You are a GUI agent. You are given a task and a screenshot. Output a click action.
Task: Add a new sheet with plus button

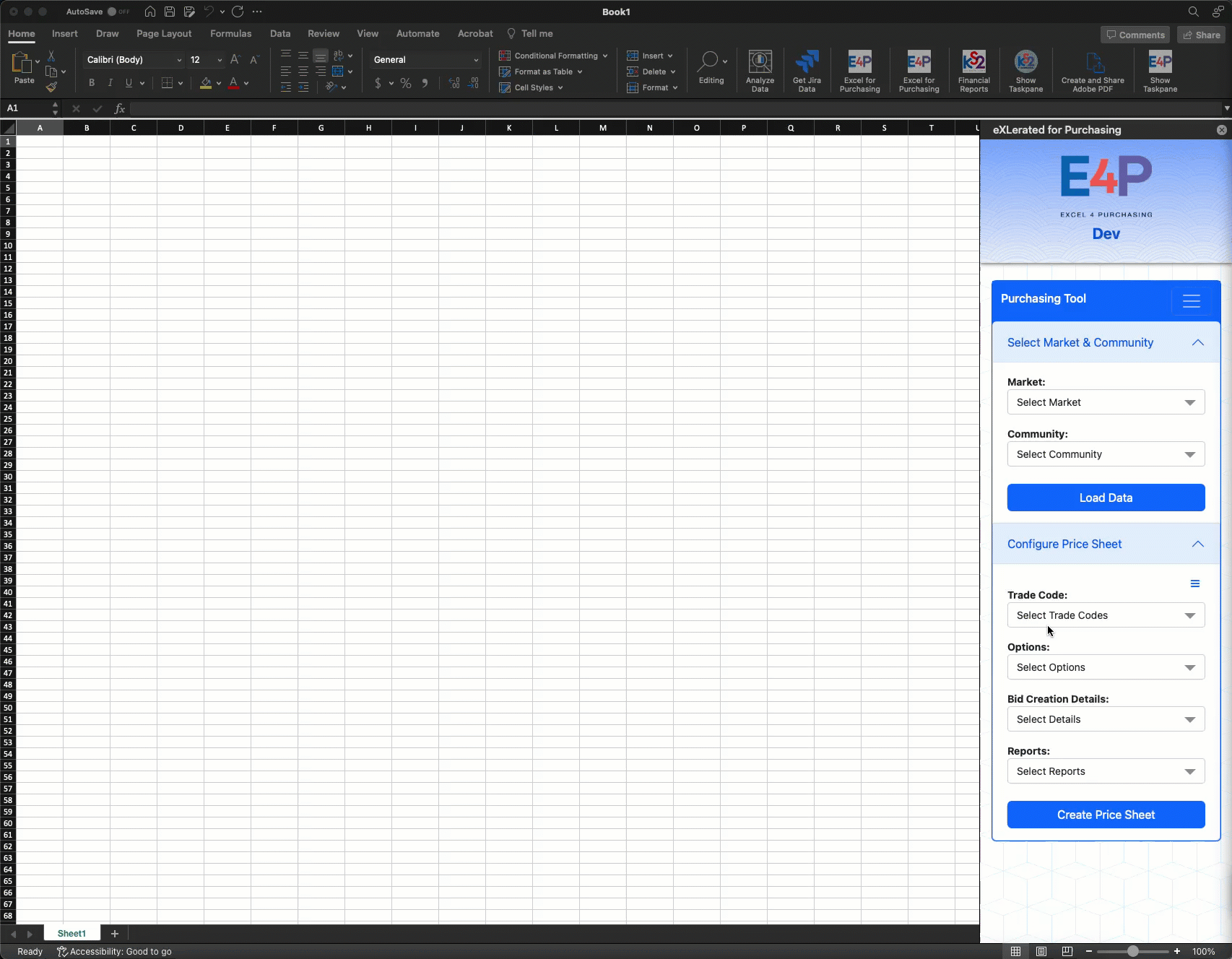point(114,934)
